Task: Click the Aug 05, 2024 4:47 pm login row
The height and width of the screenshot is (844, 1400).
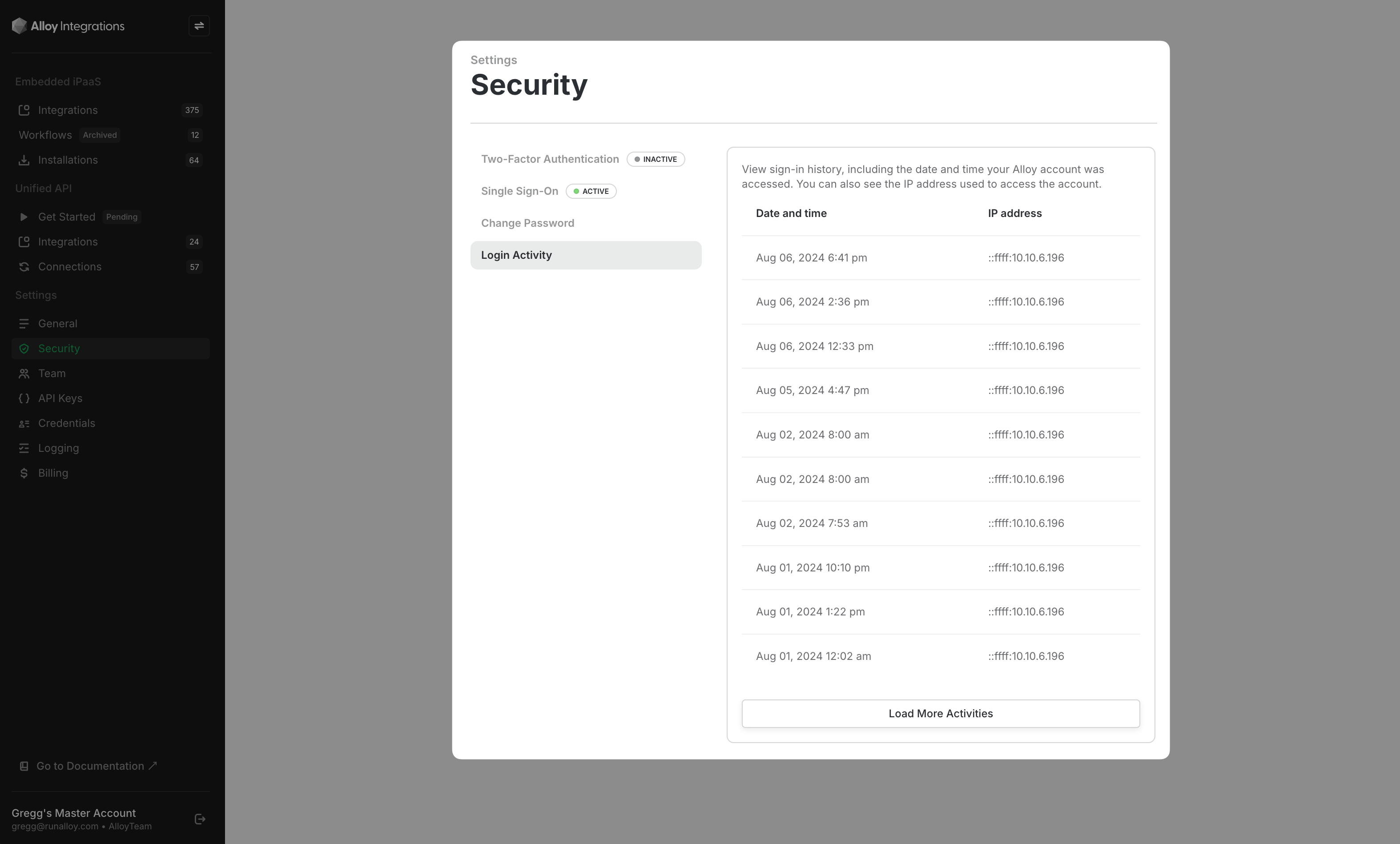Action: tap(940, 390)
